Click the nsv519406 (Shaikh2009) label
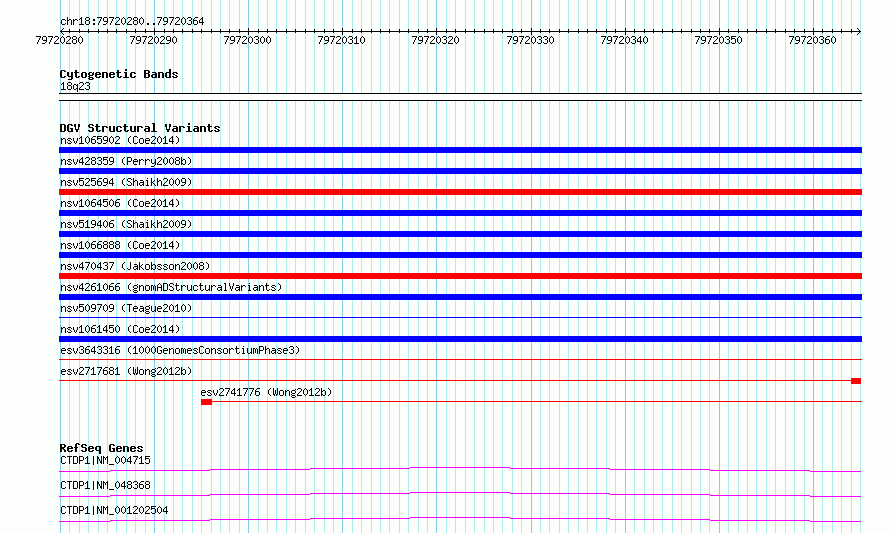This screenshot has height=533, width=890. tap(126, 224)
